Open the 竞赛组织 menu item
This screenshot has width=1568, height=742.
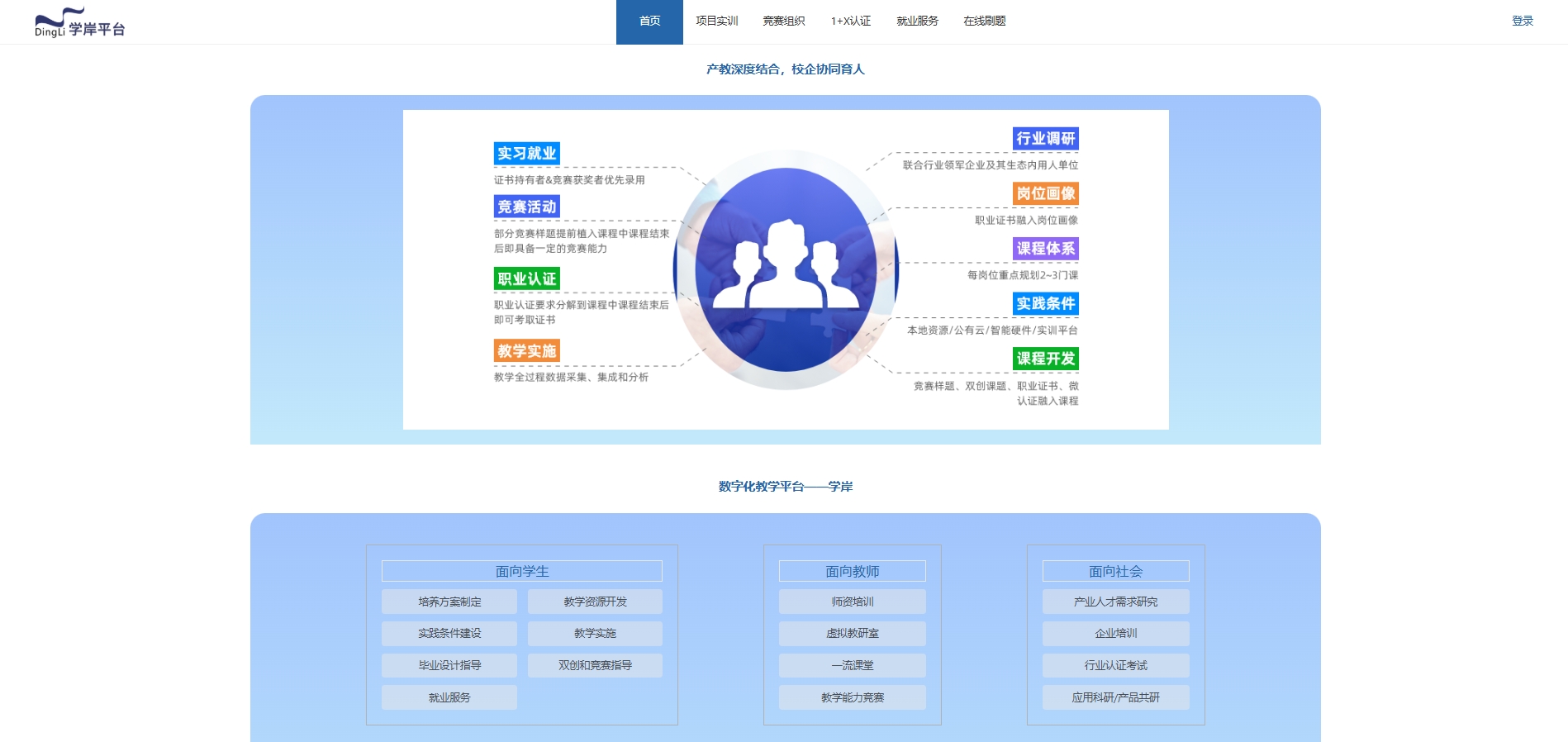783,21
